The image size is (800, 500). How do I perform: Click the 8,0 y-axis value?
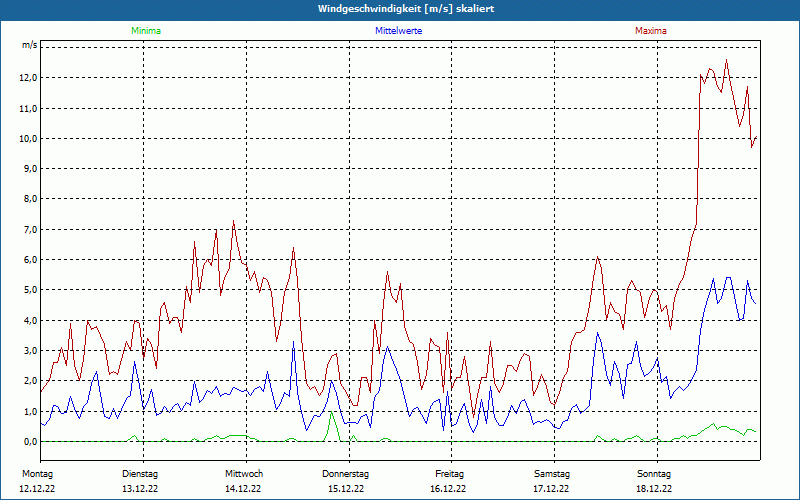pyautogui.click(x=31, y=198)
